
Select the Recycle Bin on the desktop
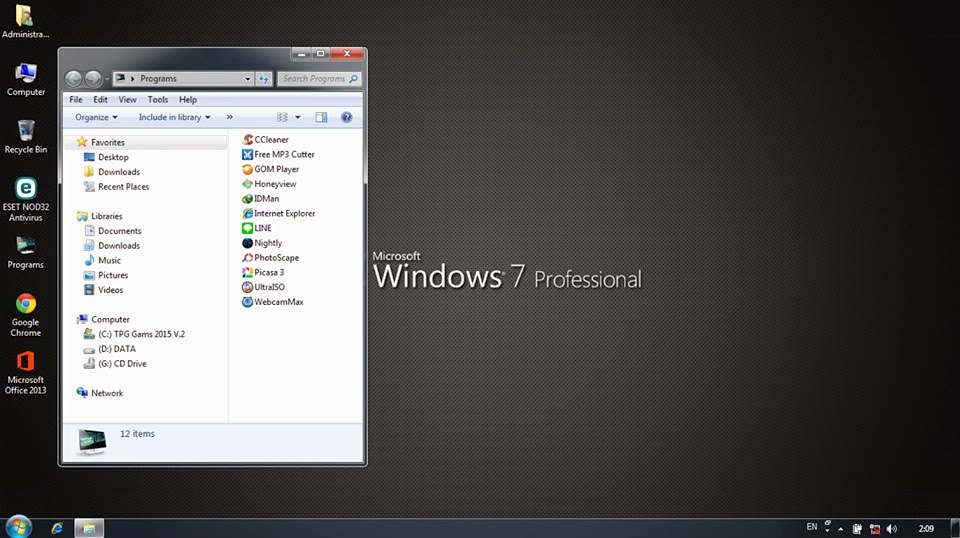pyautogui.click(x=26, y=136)
